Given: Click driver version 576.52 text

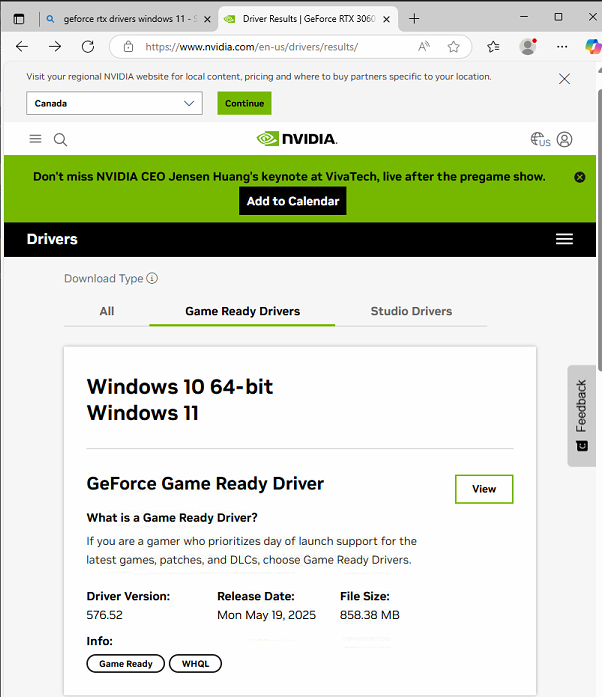Looking at the screenshot, I should pyautogui.click(x=104, y=615).
